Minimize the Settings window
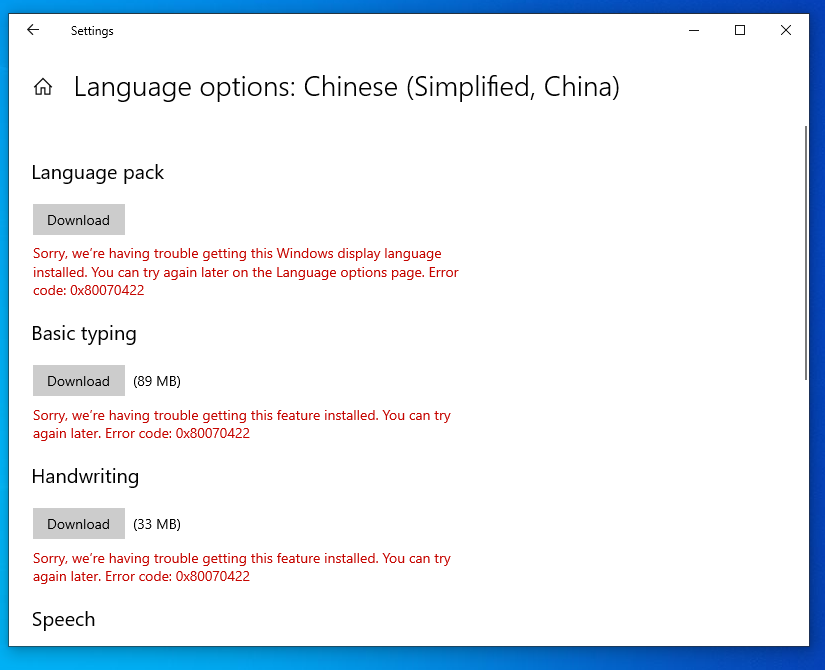 [694, 31]
